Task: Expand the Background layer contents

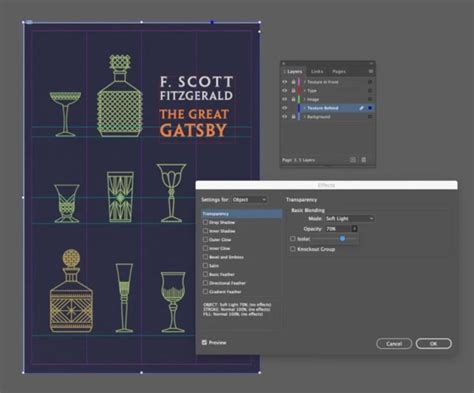Action: (x=304, y=116)
